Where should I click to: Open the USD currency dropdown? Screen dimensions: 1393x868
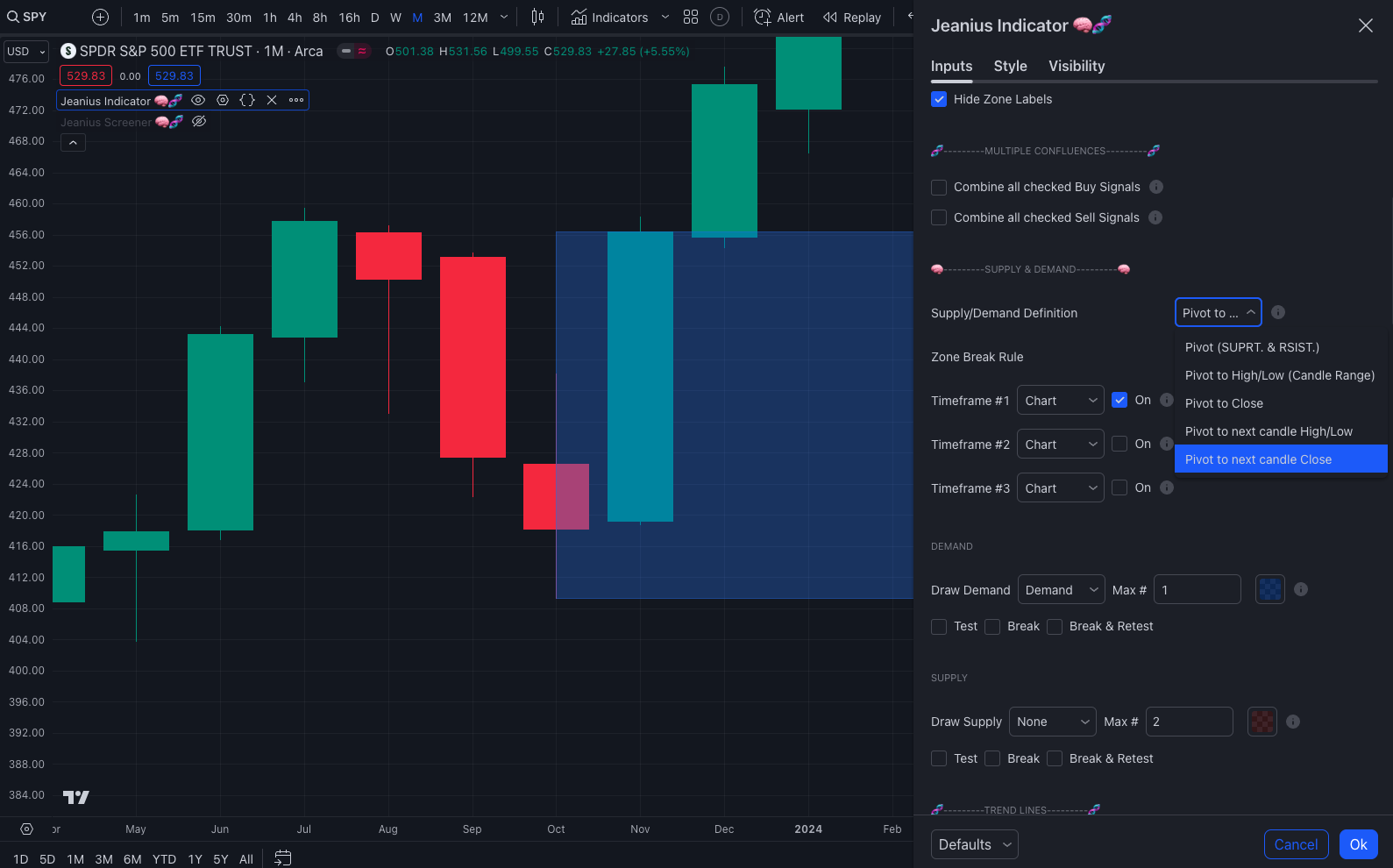(x=26, y=51)
